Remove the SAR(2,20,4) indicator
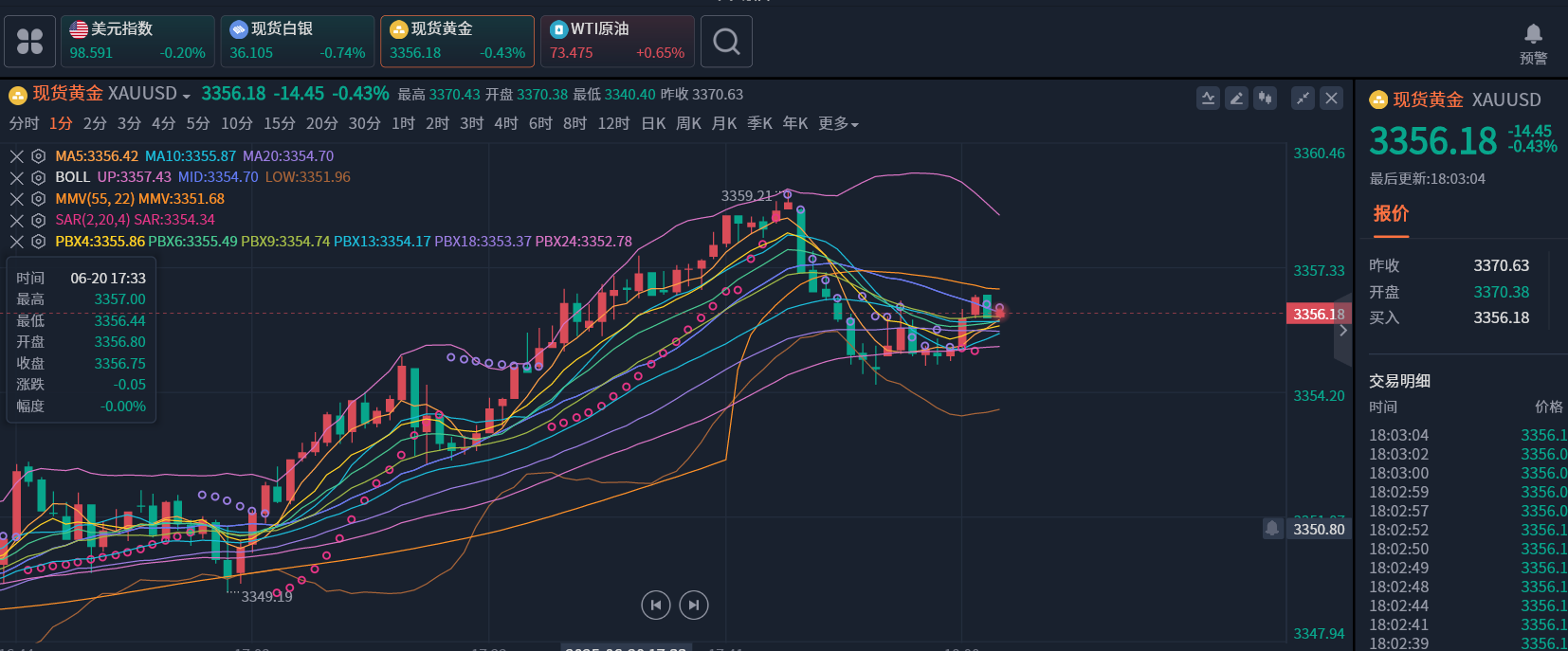 (17, 220)
